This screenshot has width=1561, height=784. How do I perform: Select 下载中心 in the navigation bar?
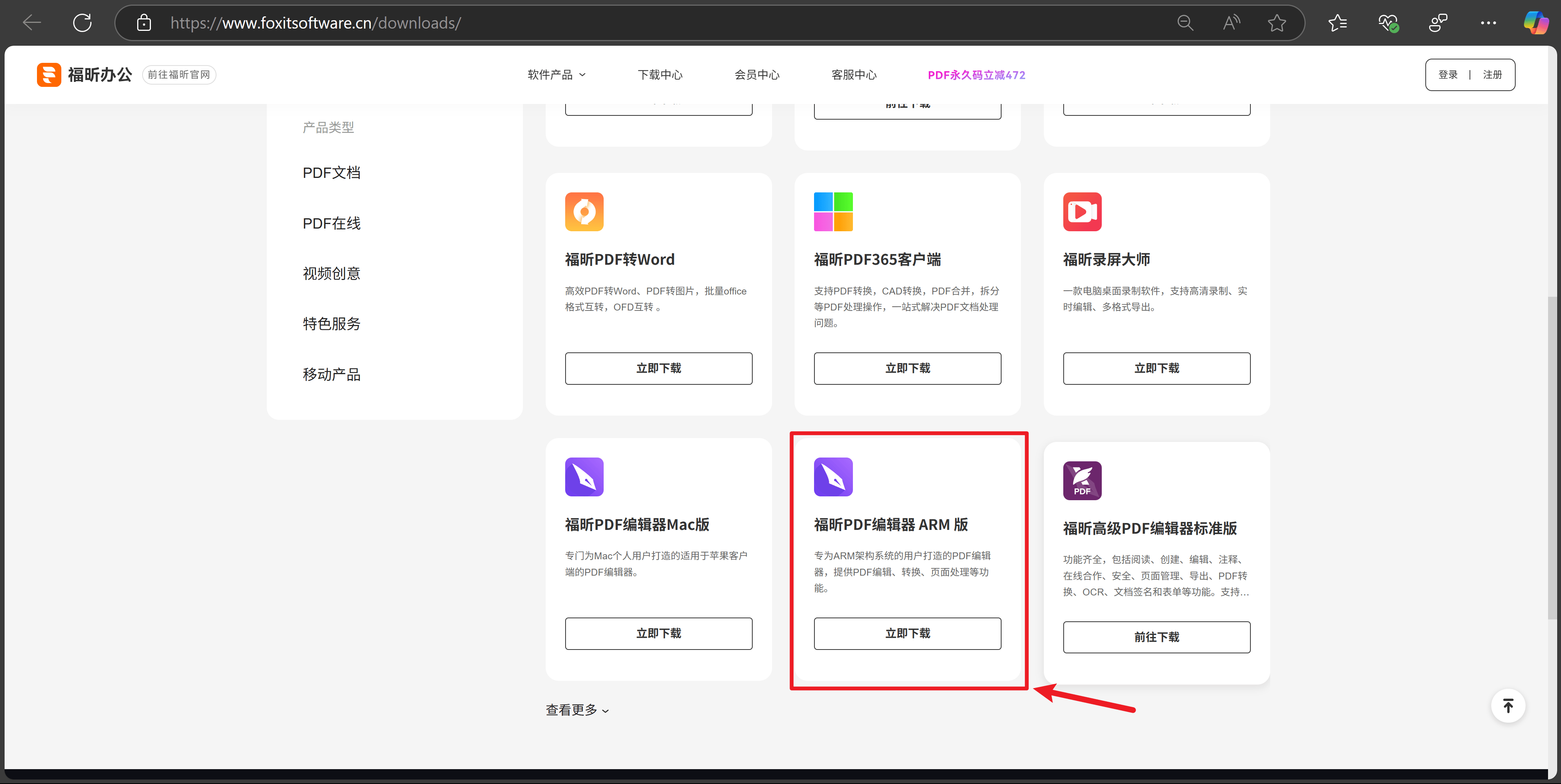pyautogui.click(x=660, y=75)
